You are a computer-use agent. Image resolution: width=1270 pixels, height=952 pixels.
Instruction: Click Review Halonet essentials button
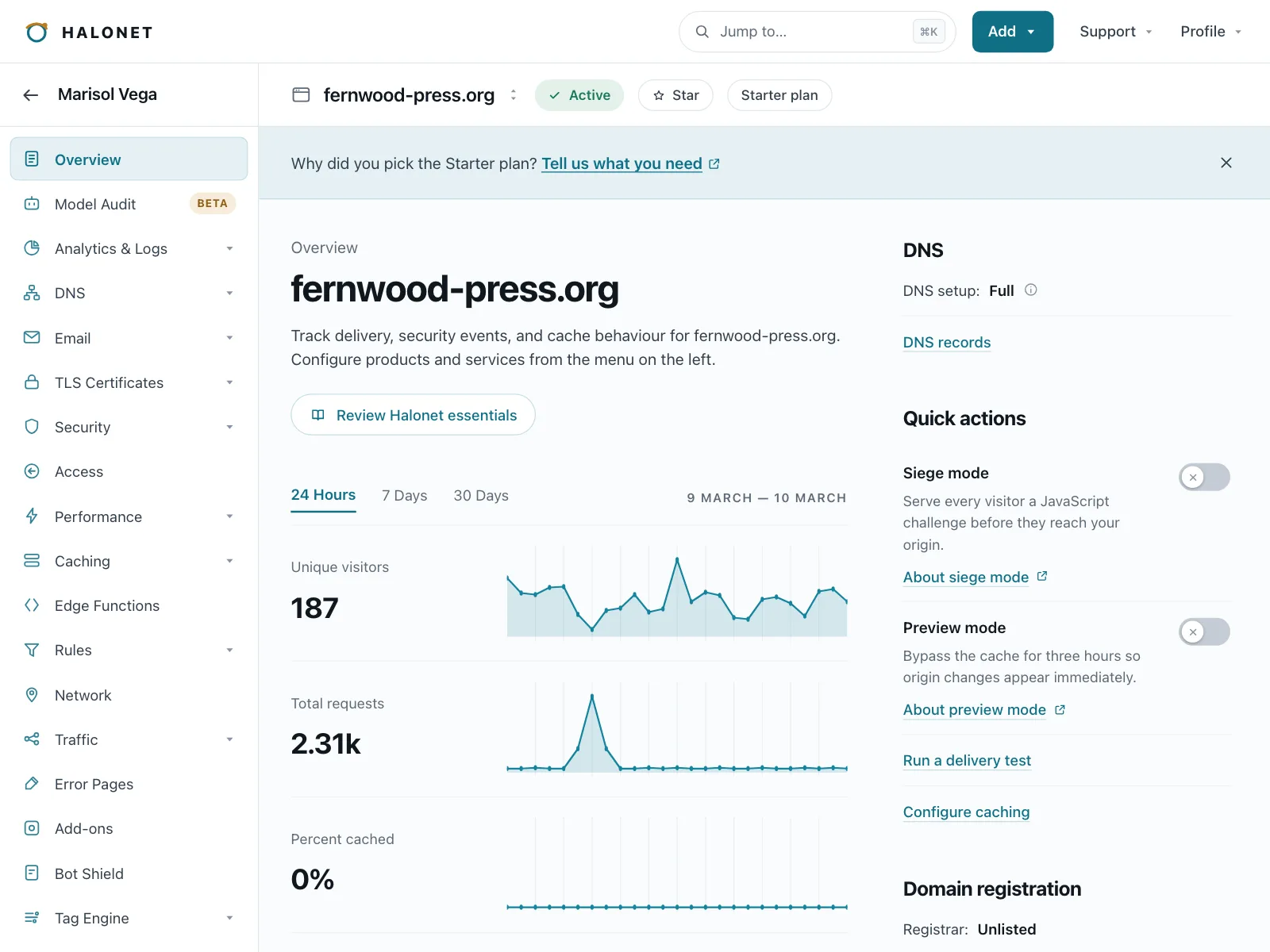point(413,415)
